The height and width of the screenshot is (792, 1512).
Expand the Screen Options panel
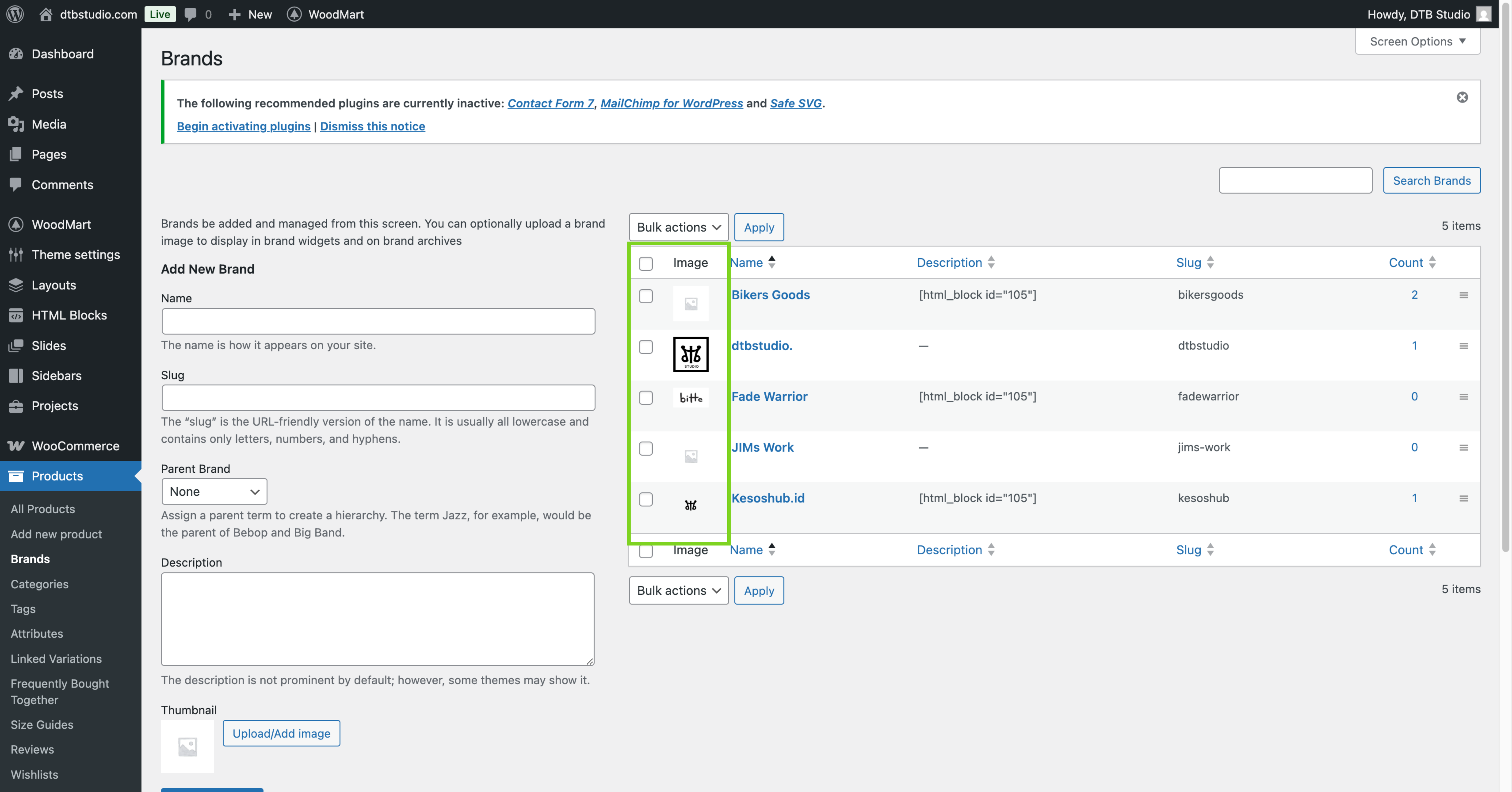point(1417,42)
